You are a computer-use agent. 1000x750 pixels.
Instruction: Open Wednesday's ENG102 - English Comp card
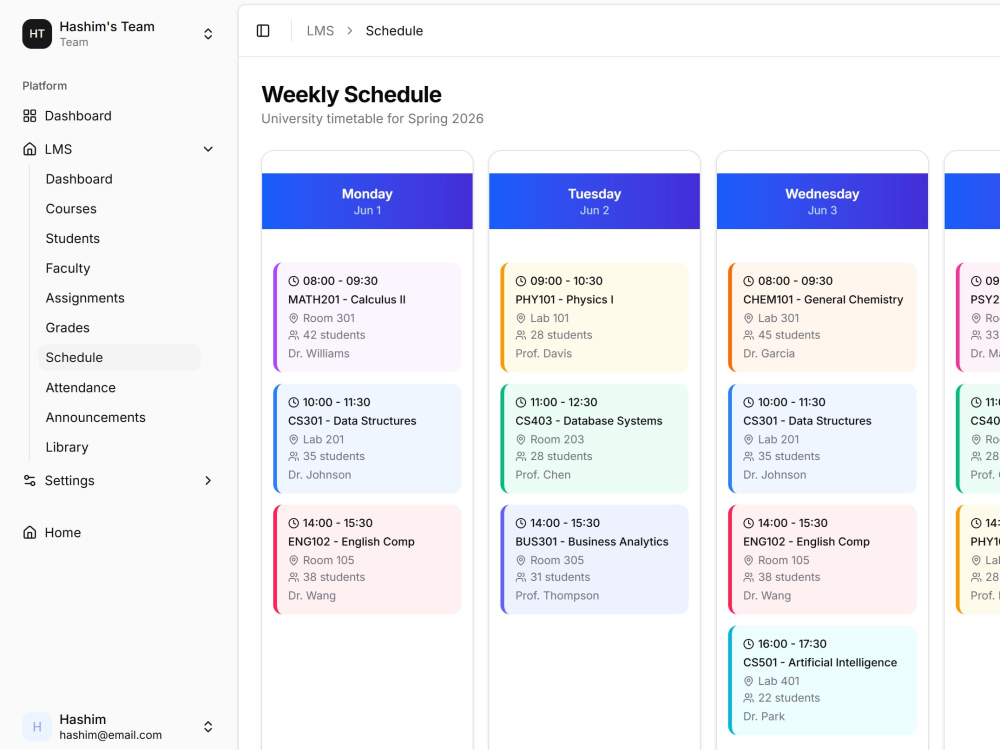[x=822, y=559]
